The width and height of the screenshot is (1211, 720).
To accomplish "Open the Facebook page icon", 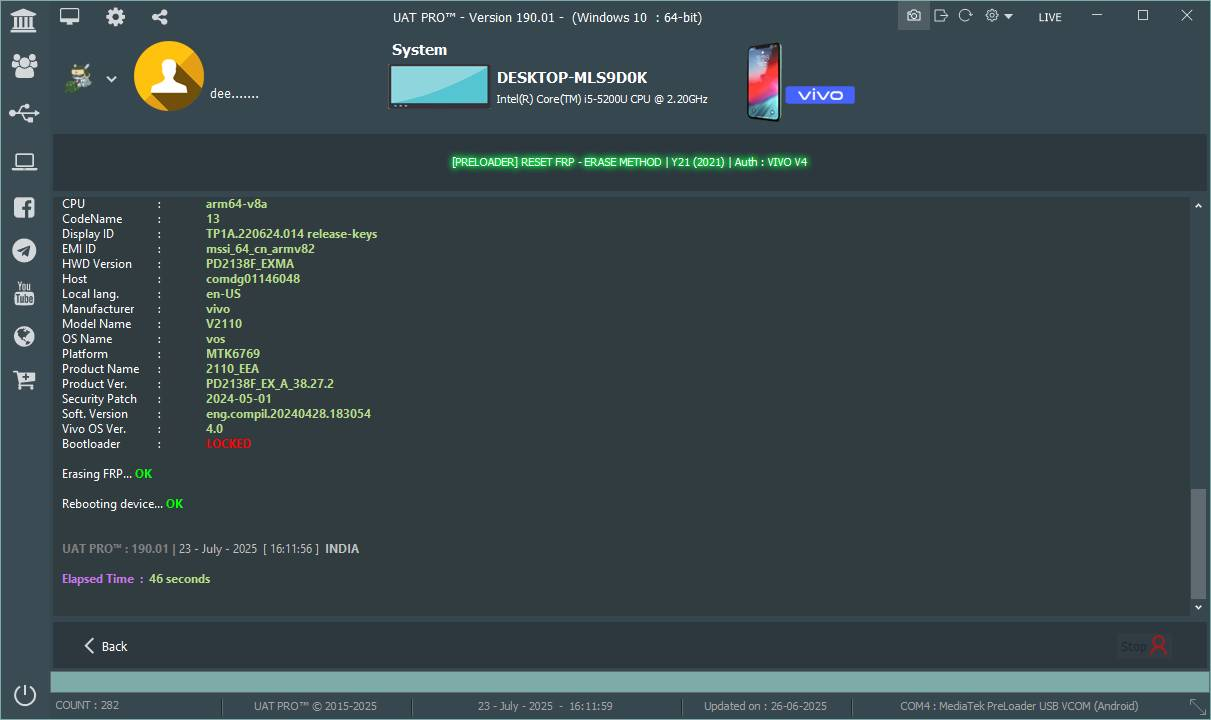I will (24, 207).
